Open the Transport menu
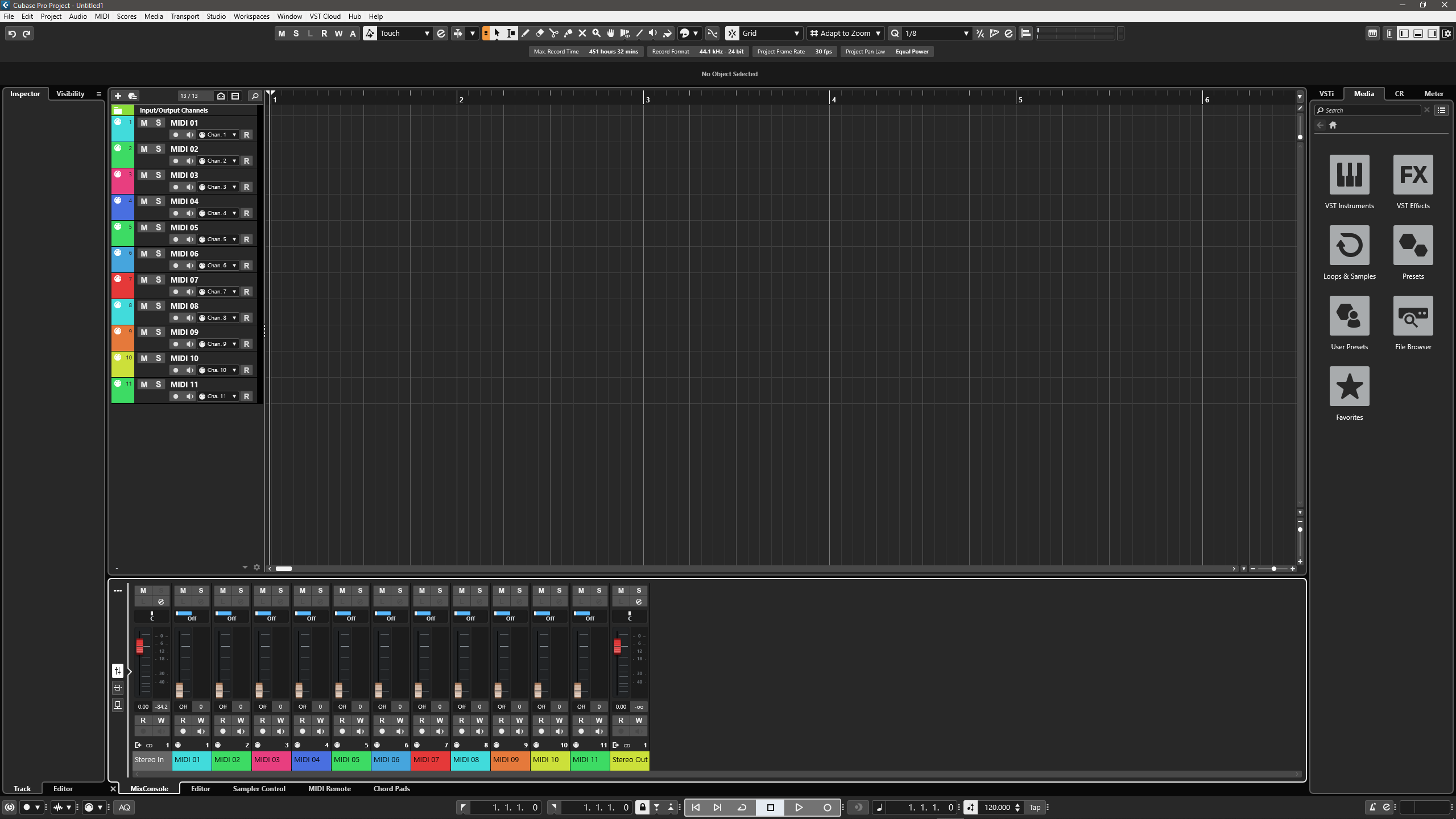 (184, 16)
